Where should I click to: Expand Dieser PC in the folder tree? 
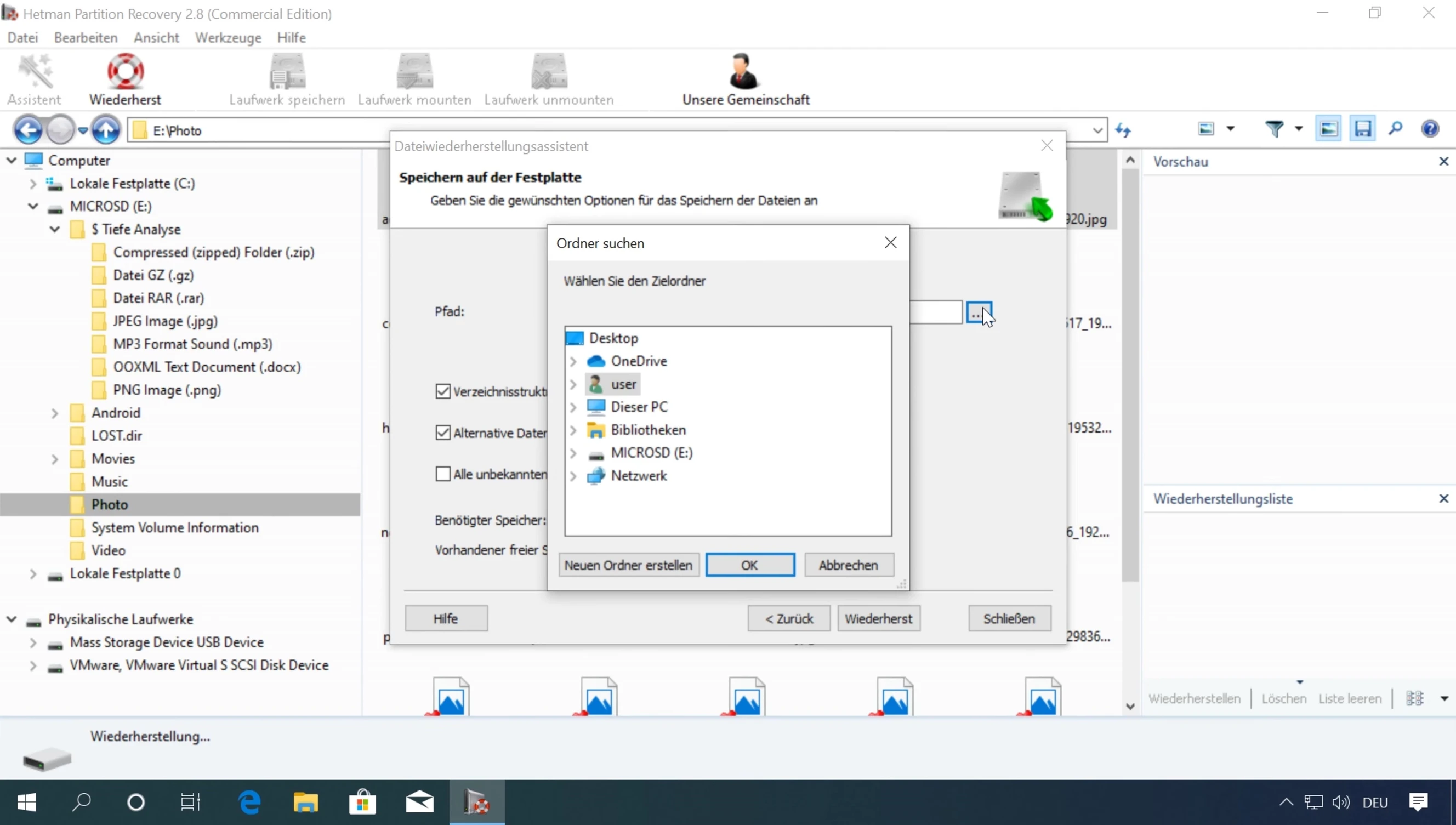coord(573,407)
